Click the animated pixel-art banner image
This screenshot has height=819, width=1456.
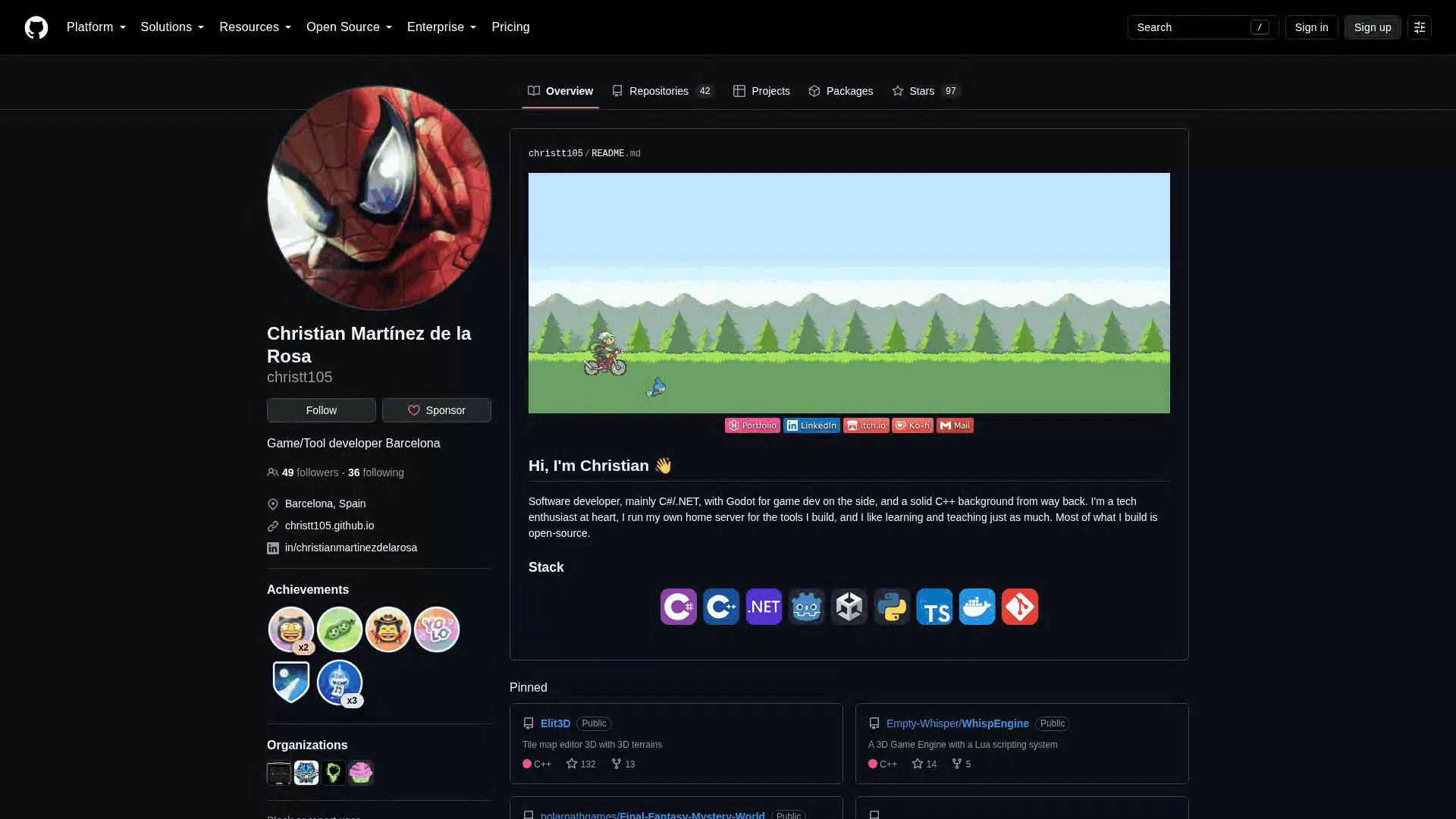[x=849, y=293]
